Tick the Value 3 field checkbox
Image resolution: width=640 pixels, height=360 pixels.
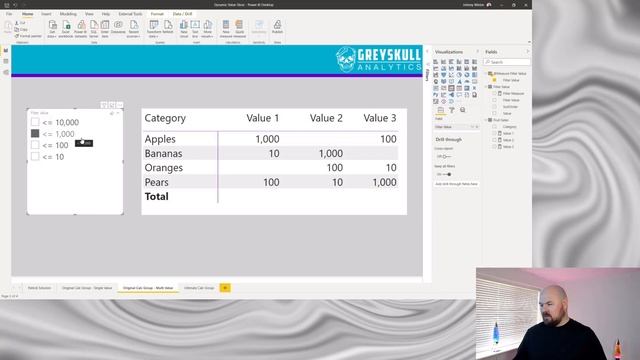[x=494, y=147]
